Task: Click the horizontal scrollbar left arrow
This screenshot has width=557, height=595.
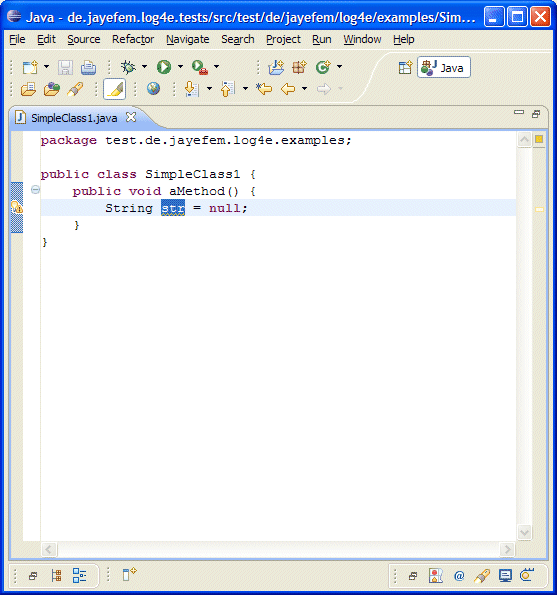Action: (x=49, y=549)
